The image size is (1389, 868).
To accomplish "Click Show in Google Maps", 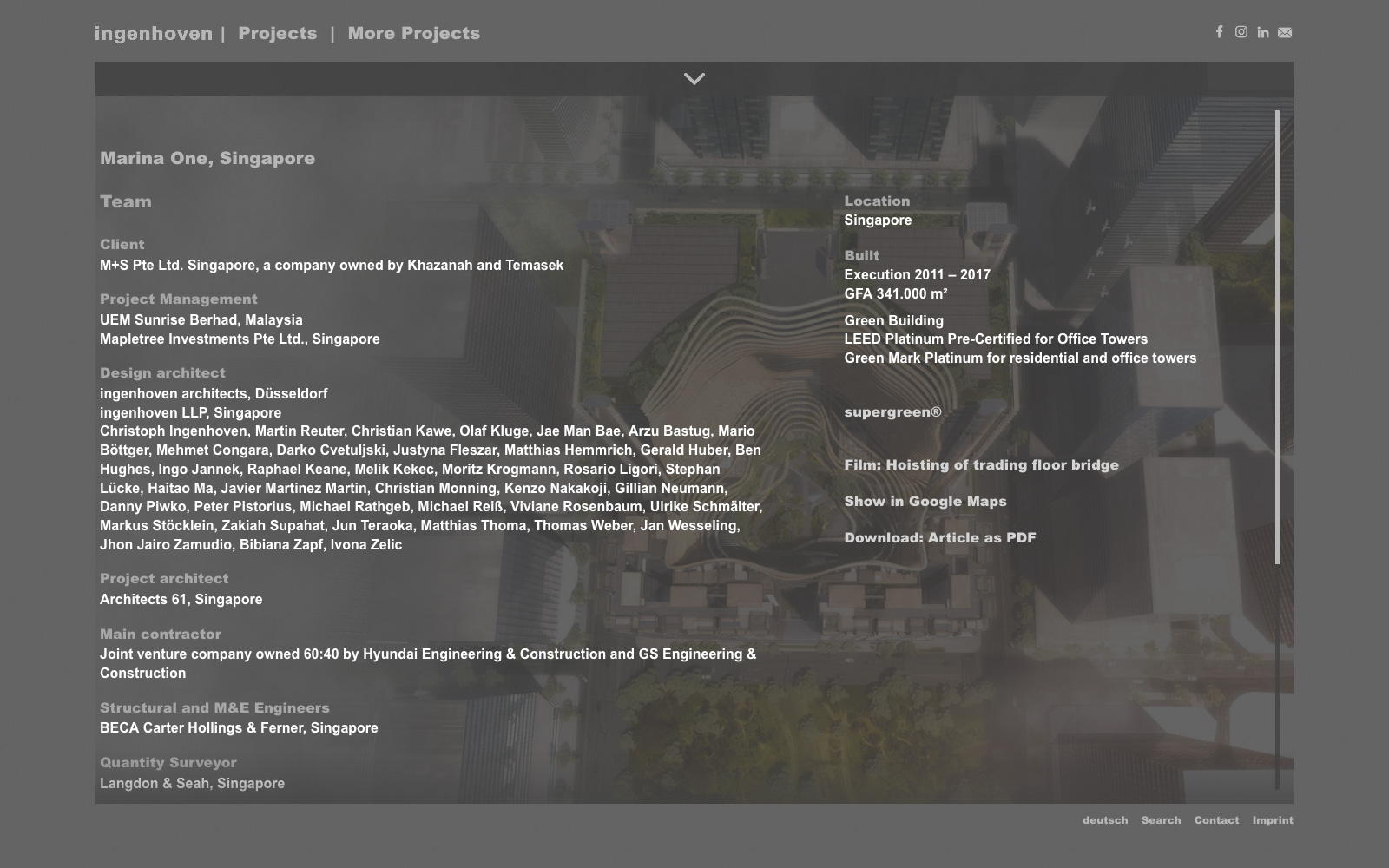I will (925, 502).
